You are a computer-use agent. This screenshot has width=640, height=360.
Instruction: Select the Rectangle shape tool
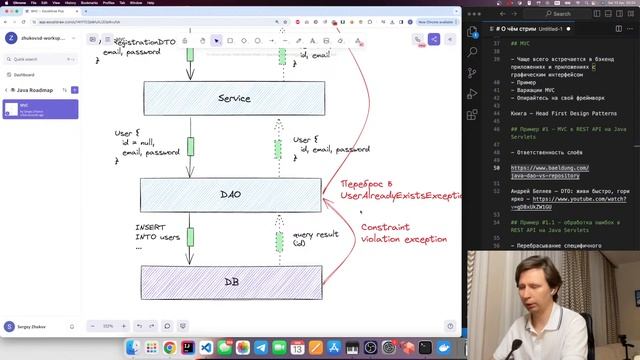pyautogui.click(x=230, y=41)
